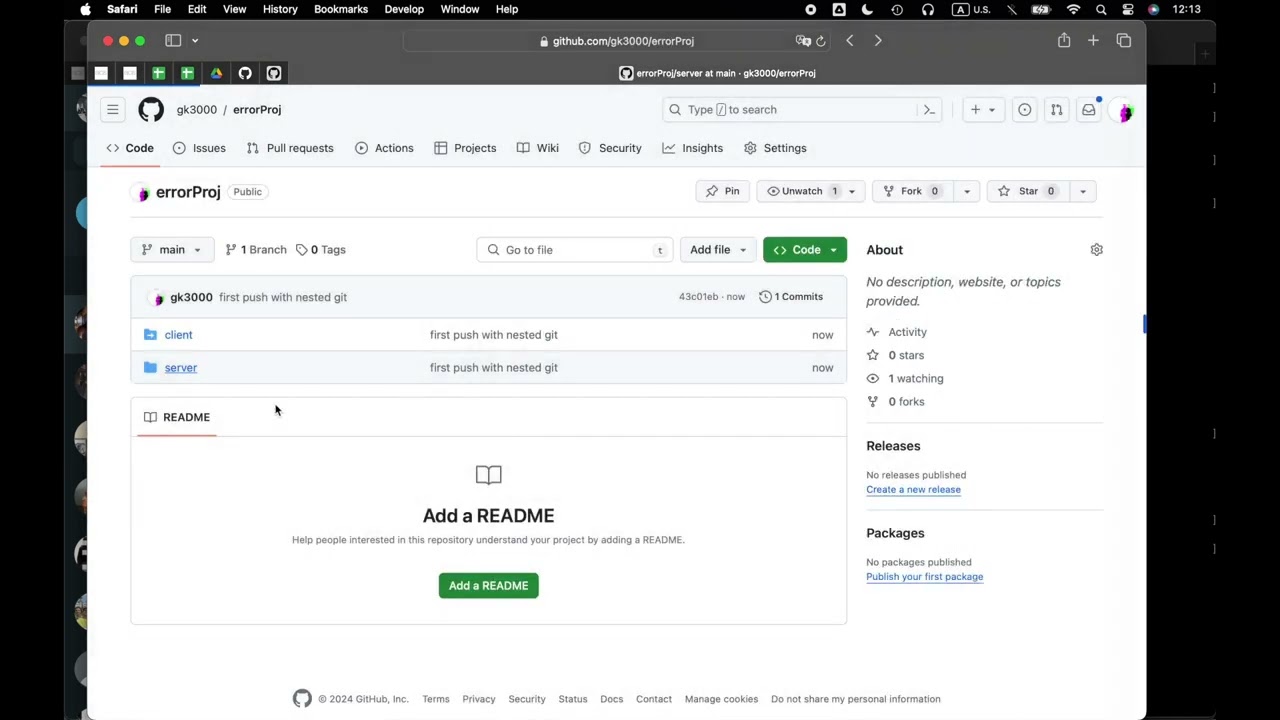Go forward using Safari's forward arrow
This screenshot has height=720, width=1280.
pos(878,41)
